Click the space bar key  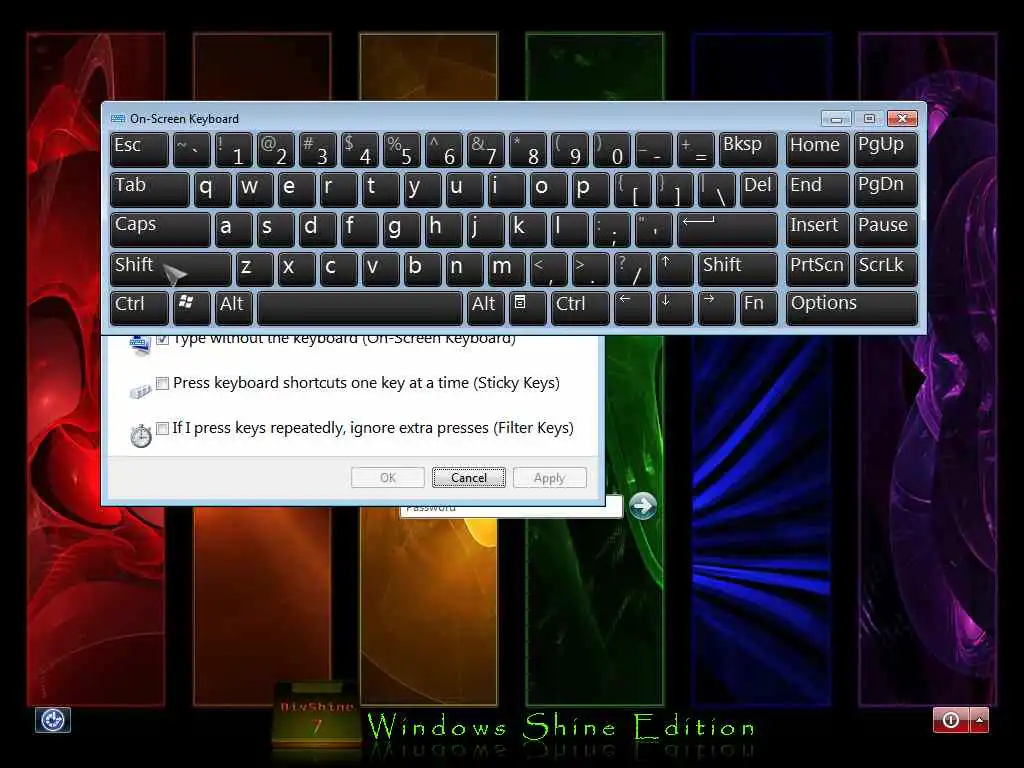360,307
